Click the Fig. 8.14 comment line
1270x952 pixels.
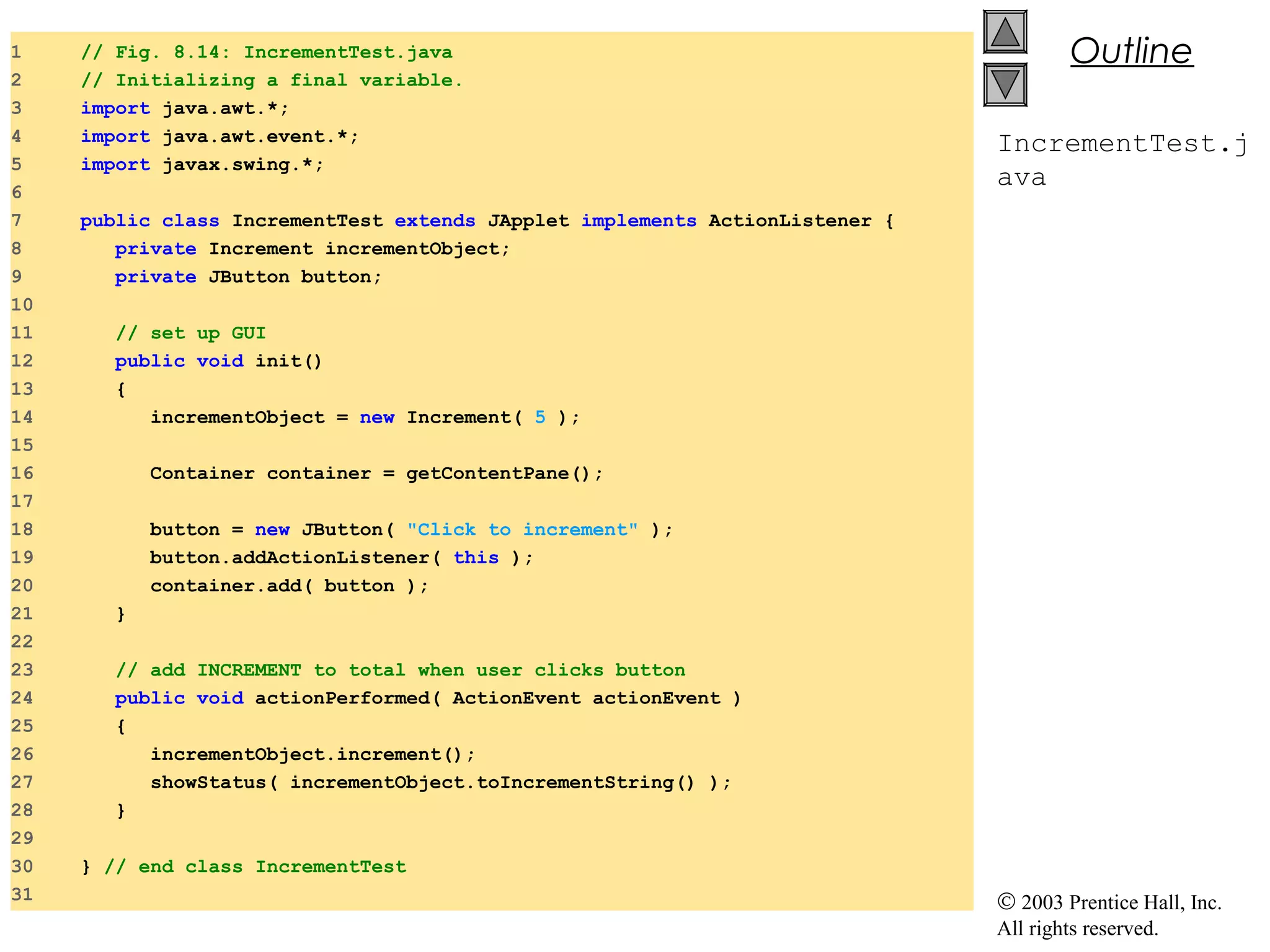(267, 52)
